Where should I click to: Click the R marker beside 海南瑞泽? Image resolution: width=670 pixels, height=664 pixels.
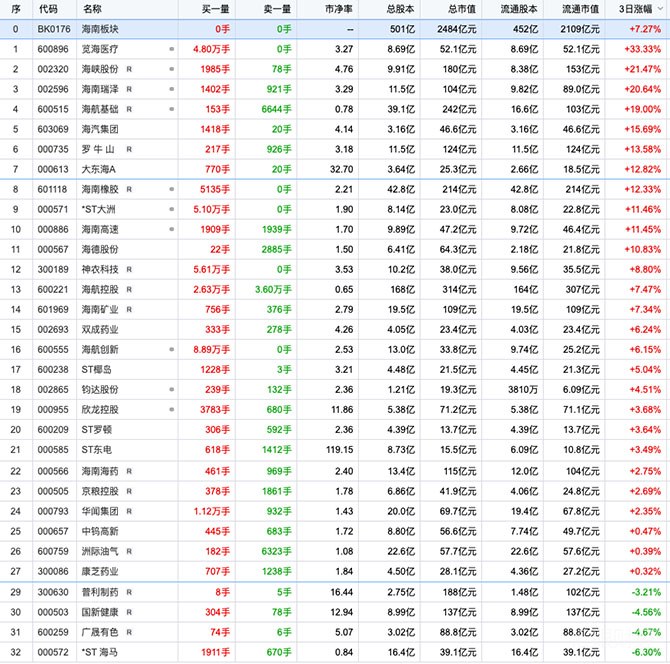click(x=129, y=89)
